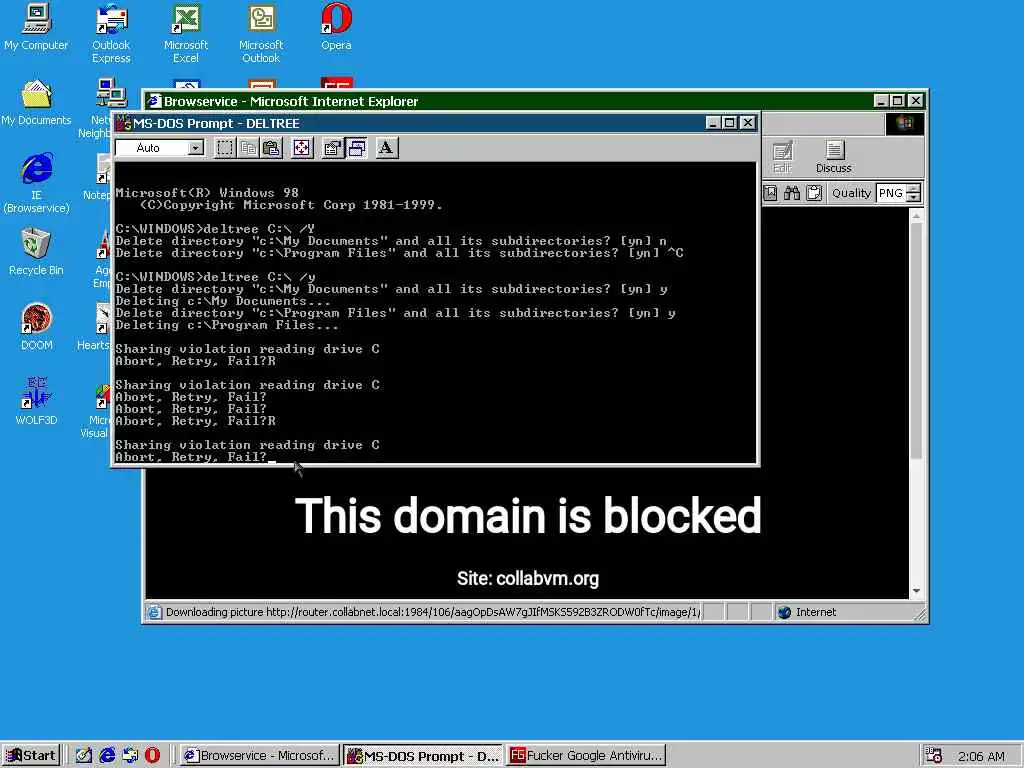
Task: Click the binoculars find icon in Browservice
Action: 792,193
